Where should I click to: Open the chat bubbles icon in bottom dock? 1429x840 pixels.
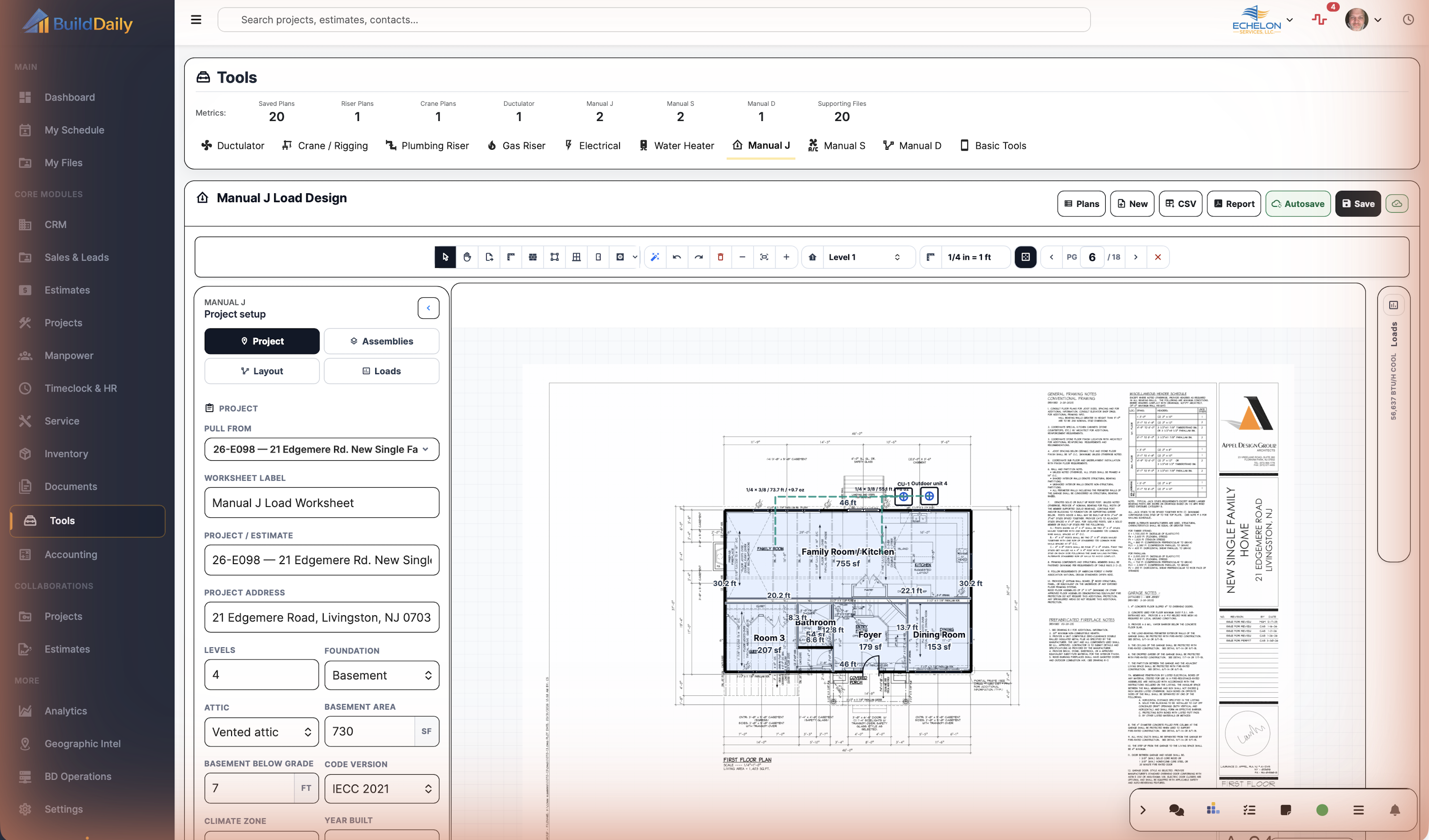click(x=1176, y=810)
